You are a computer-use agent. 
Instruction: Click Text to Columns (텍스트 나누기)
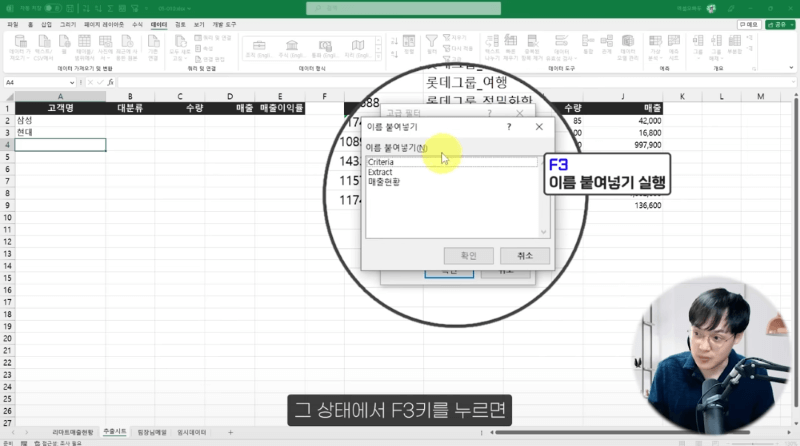pos(492,47)
